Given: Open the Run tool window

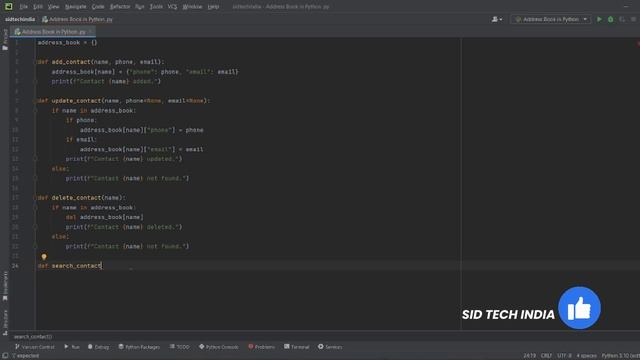Looking at the screenshot, I should pyautogui.click(x=71, y=347).
